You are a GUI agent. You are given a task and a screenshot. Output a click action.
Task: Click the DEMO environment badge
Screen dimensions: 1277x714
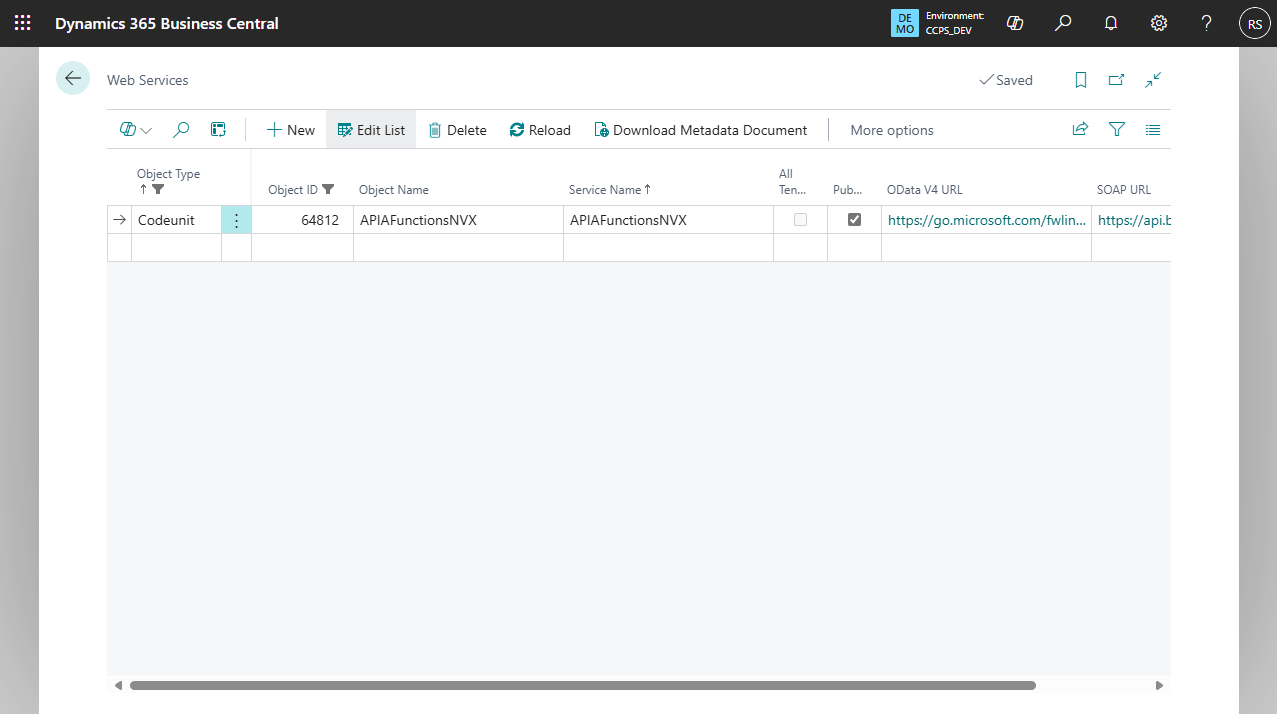904,23
